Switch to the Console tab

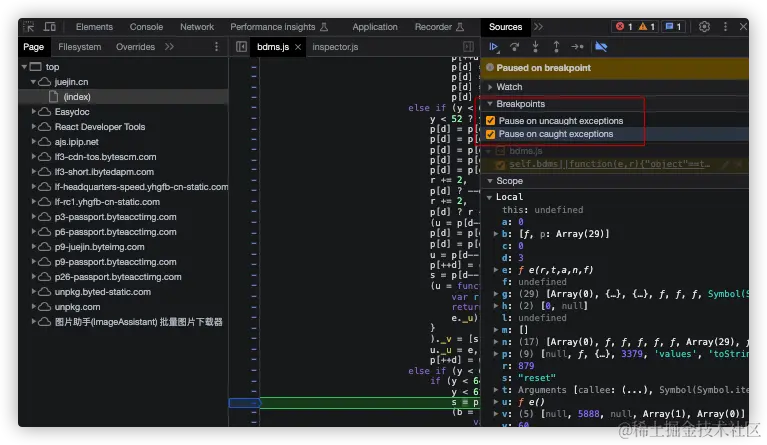click(146, 27)
